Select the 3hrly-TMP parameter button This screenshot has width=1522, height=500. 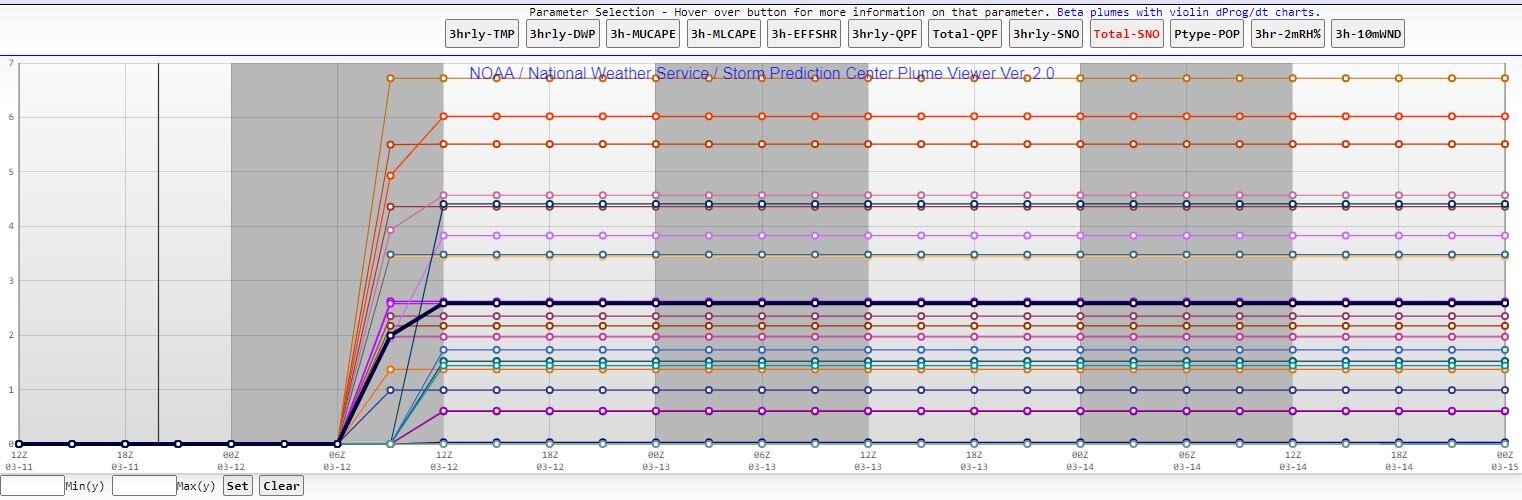point(482,34)
